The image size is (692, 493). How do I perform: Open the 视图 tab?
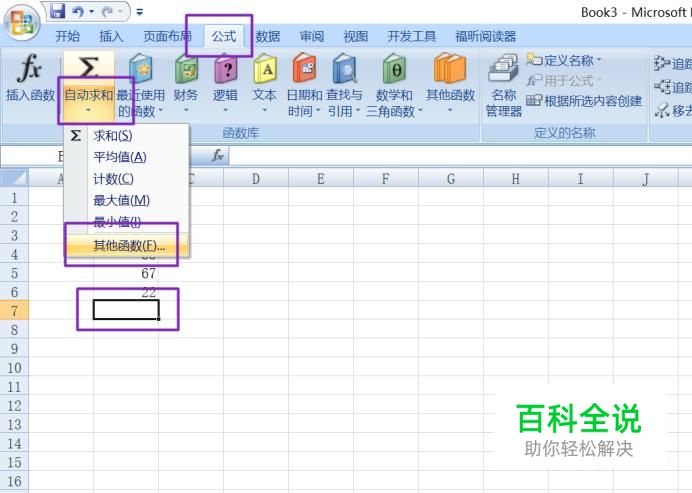[x=356, y=36]
